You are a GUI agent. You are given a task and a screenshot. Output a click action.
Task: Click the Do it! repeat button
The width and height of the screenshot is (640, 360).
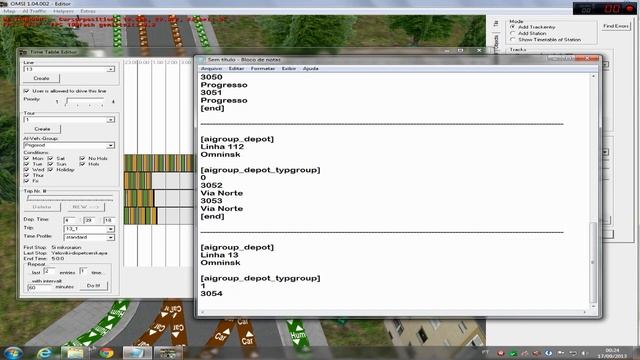(x=93, y=286)
